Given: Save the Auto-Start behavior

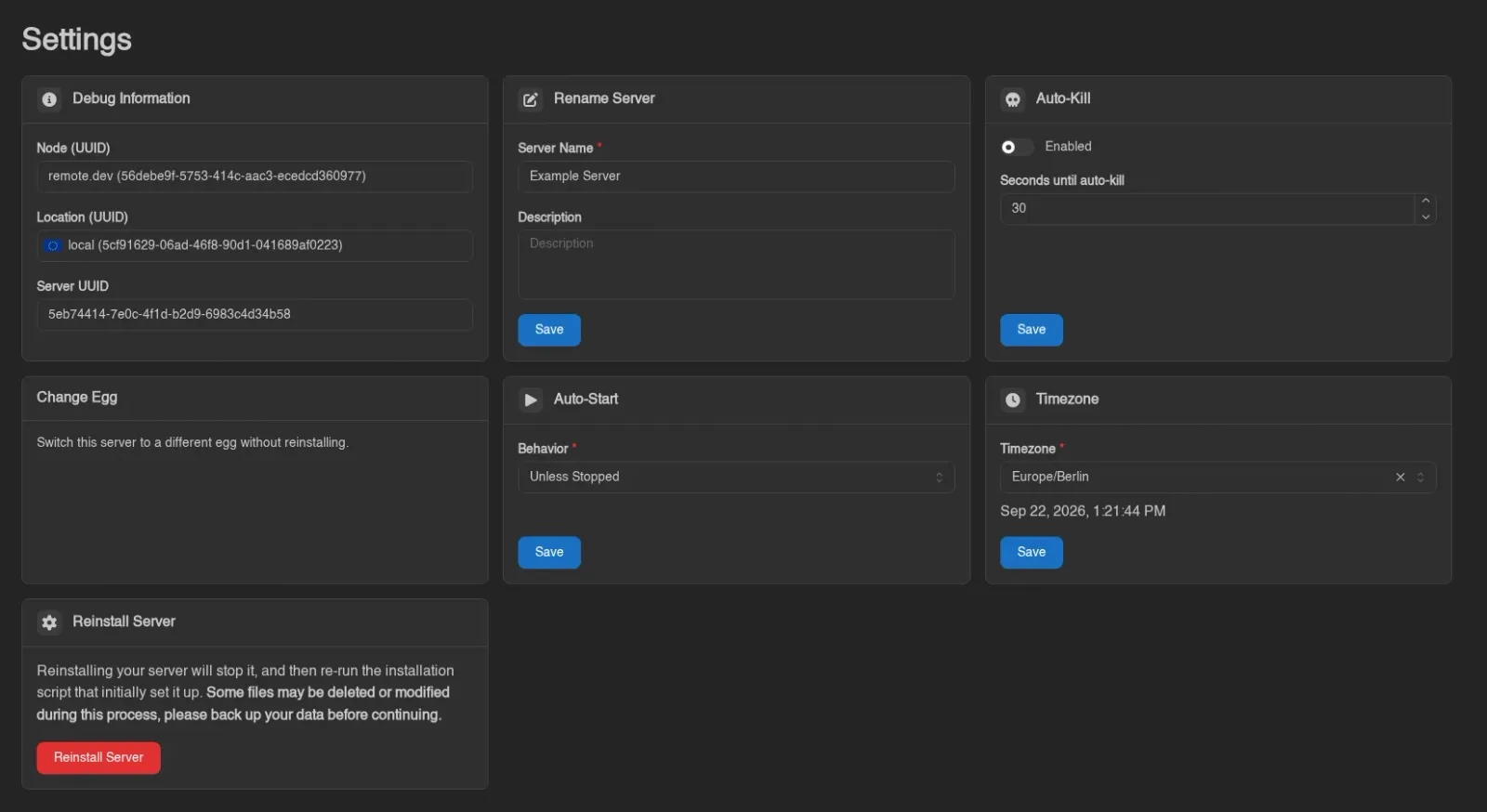Looking at the screenshot, I should (x=549, y=552).
